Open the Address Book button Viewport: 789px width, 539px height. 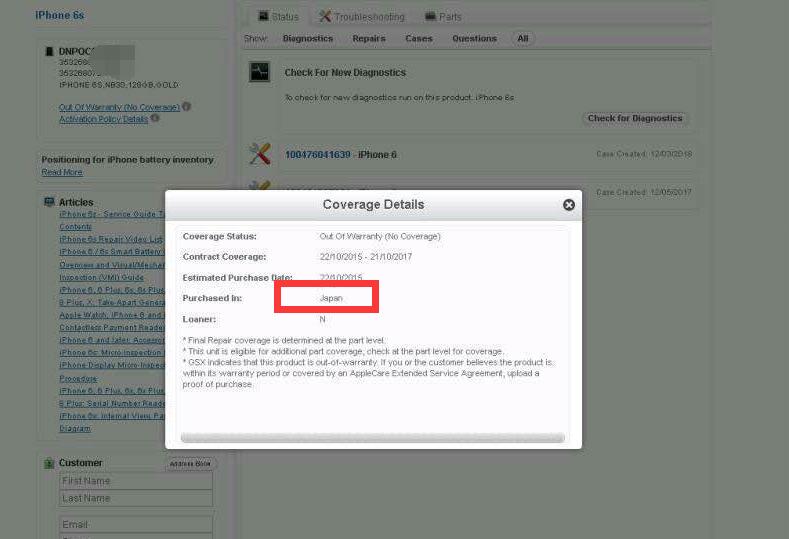click(190, 464)
